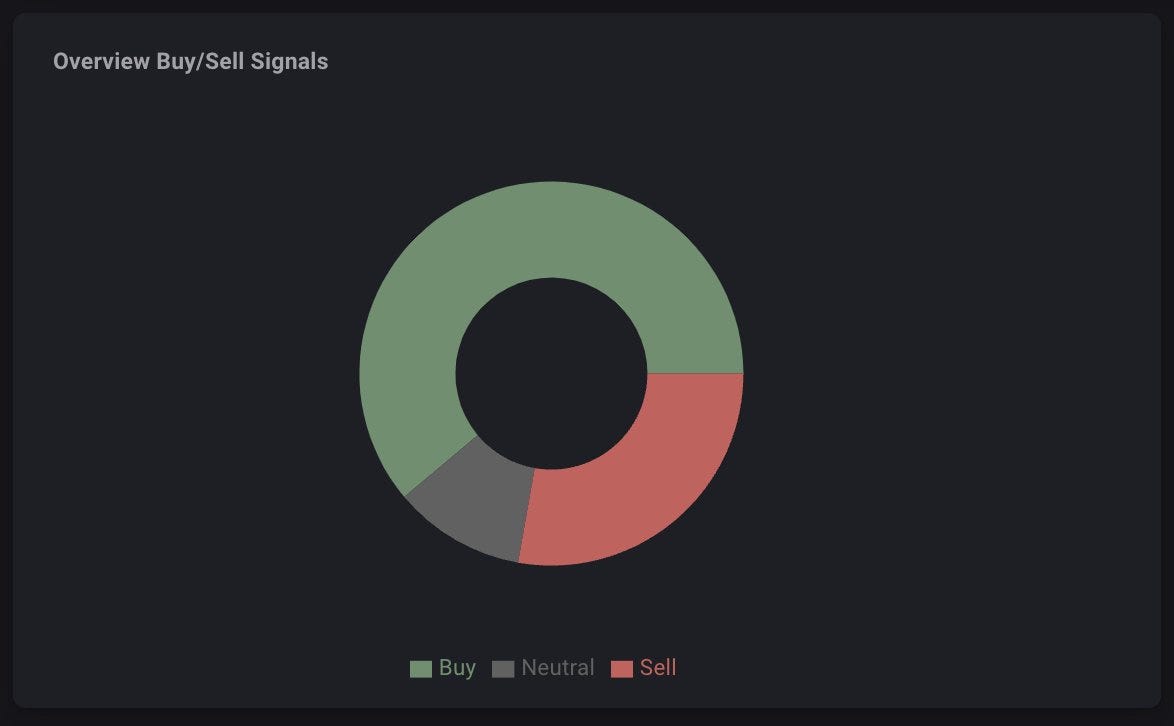1174x726 pixels.
Task: Click the empty center hole of the donut
Action: click(x=551, y=373)
